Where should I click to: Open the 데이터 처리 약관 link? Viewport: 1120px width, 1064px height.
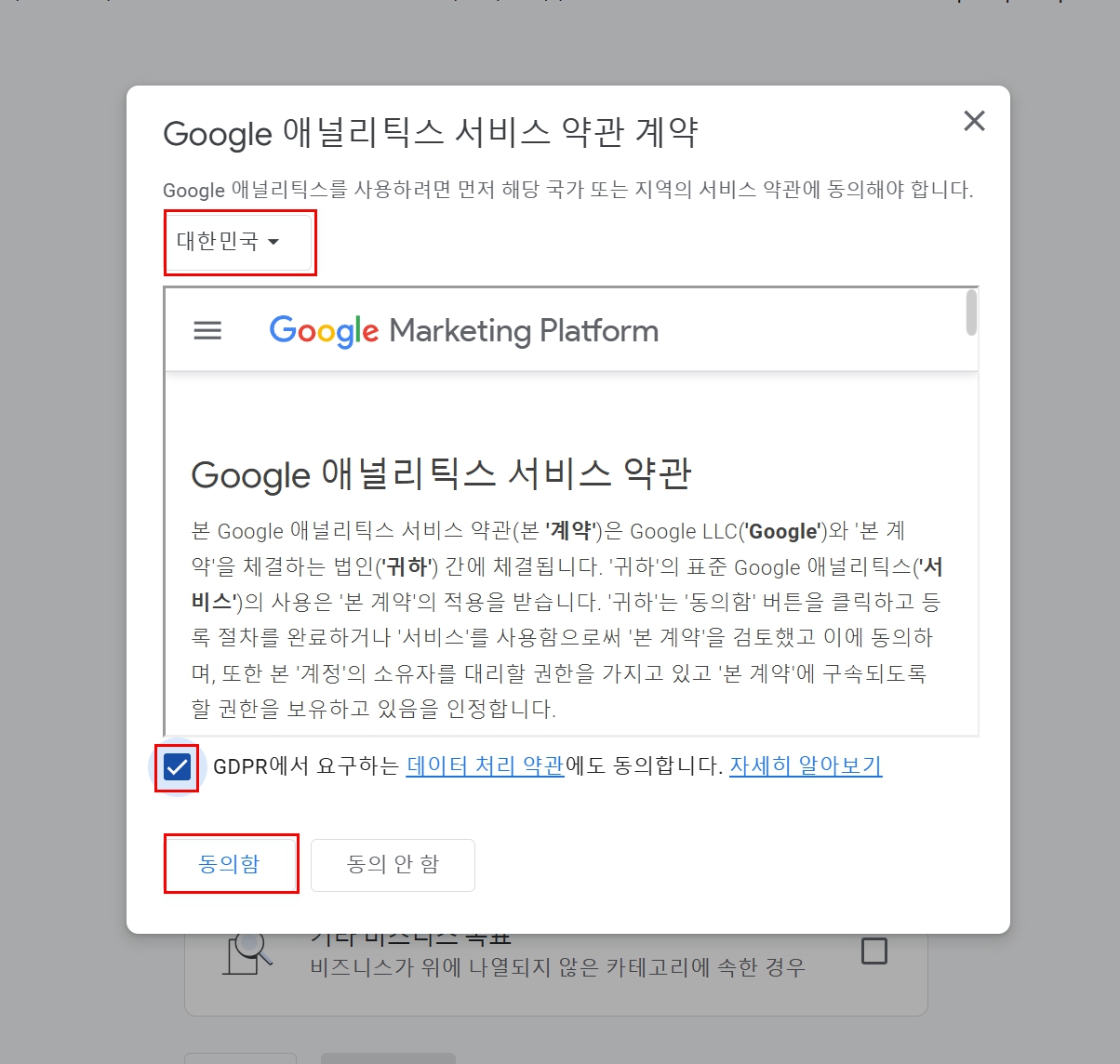[x=485, y=765]
